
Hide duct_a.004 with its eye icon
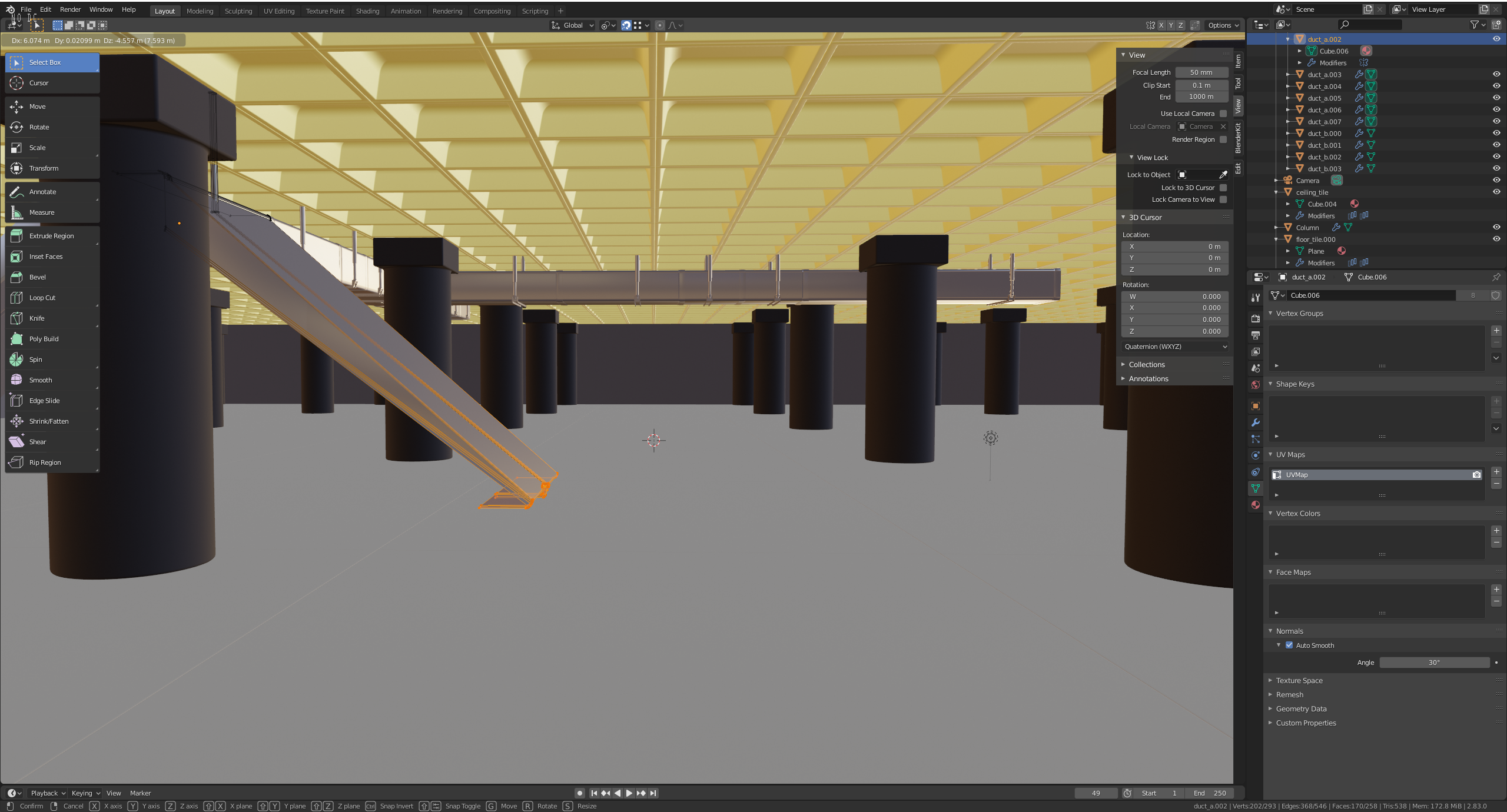pyautogui.click(x=1496, y=86)
